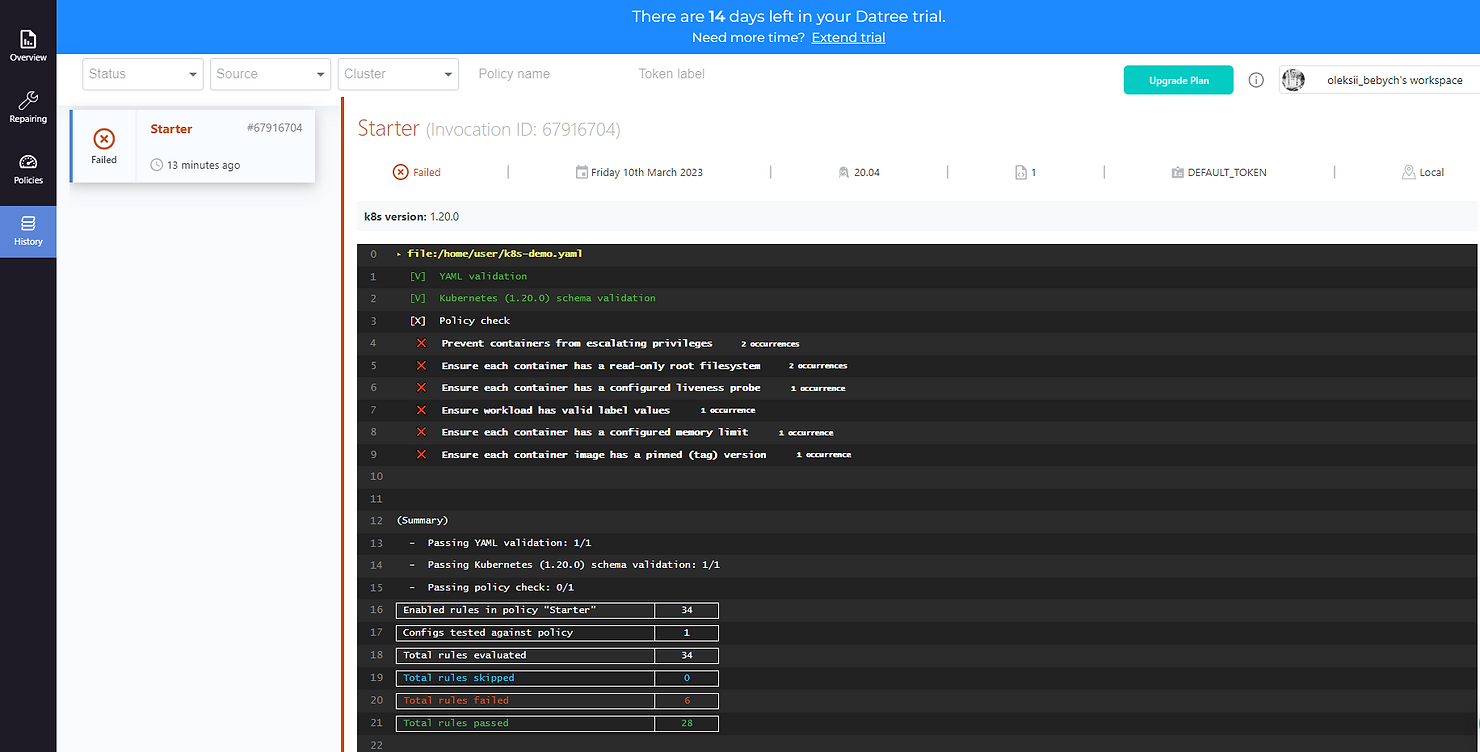
Task: Click Passing YAML validation: 1/1 line
Action: coord(500,543)
